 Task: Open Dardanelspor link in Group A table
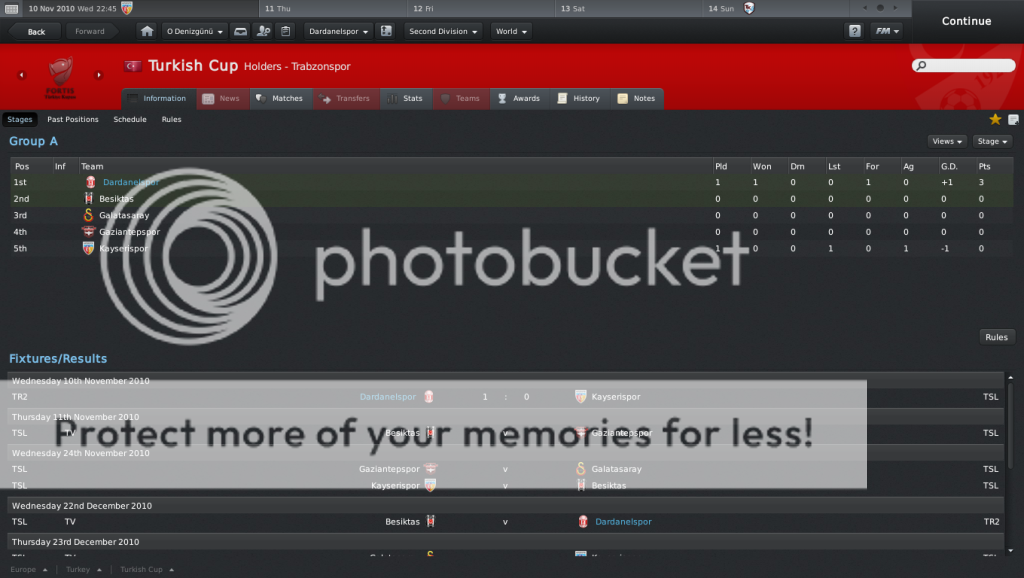click(131, 182)
